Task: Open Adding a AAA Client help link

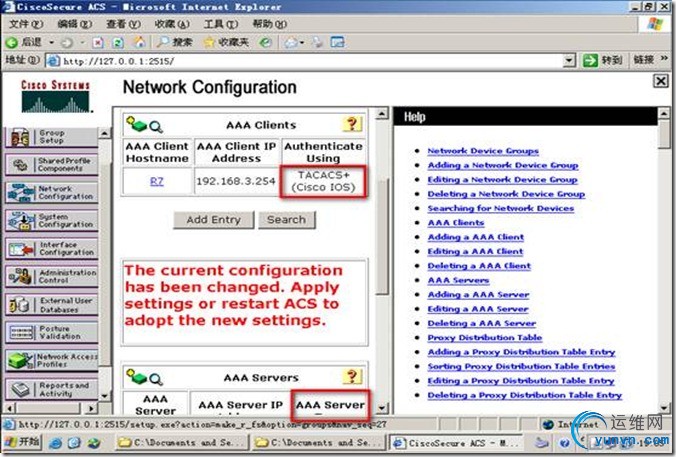Action: [x=476, y=237]
